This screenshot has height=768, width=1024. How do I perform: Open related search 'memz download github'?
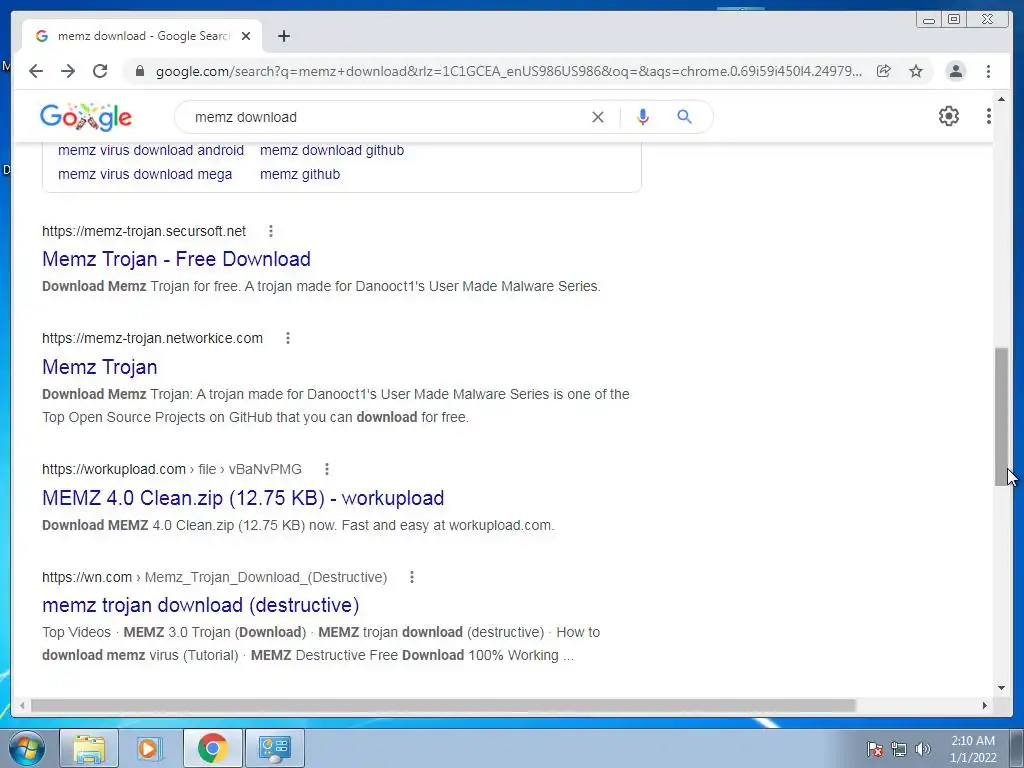coord(332,150)
